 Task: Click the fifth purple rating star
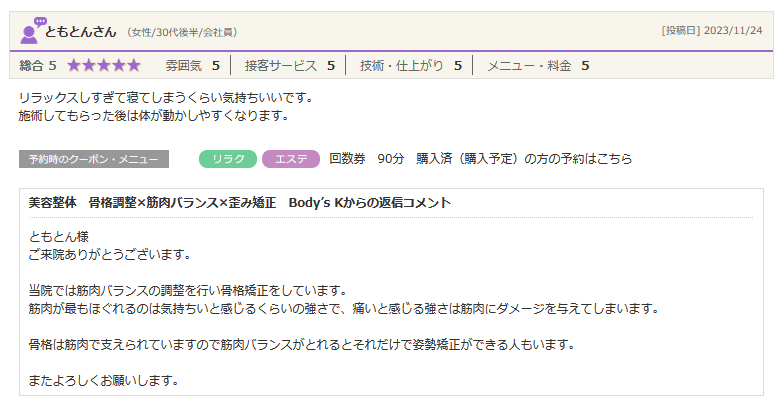(x=133, y=66)
